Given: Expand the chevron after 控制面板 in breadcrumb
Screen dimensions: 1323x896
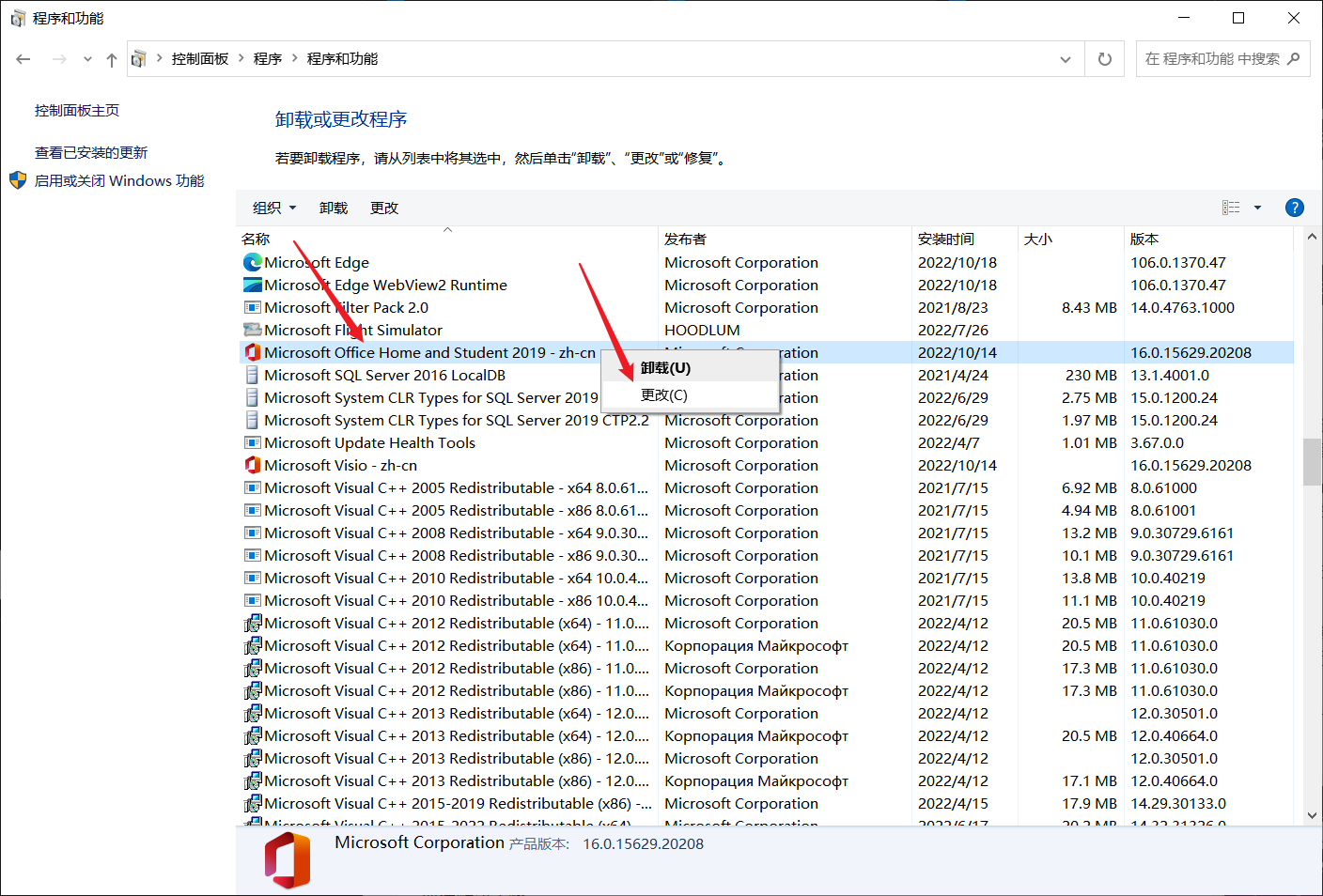Looking at the screenshot, I should click(241, 58).
